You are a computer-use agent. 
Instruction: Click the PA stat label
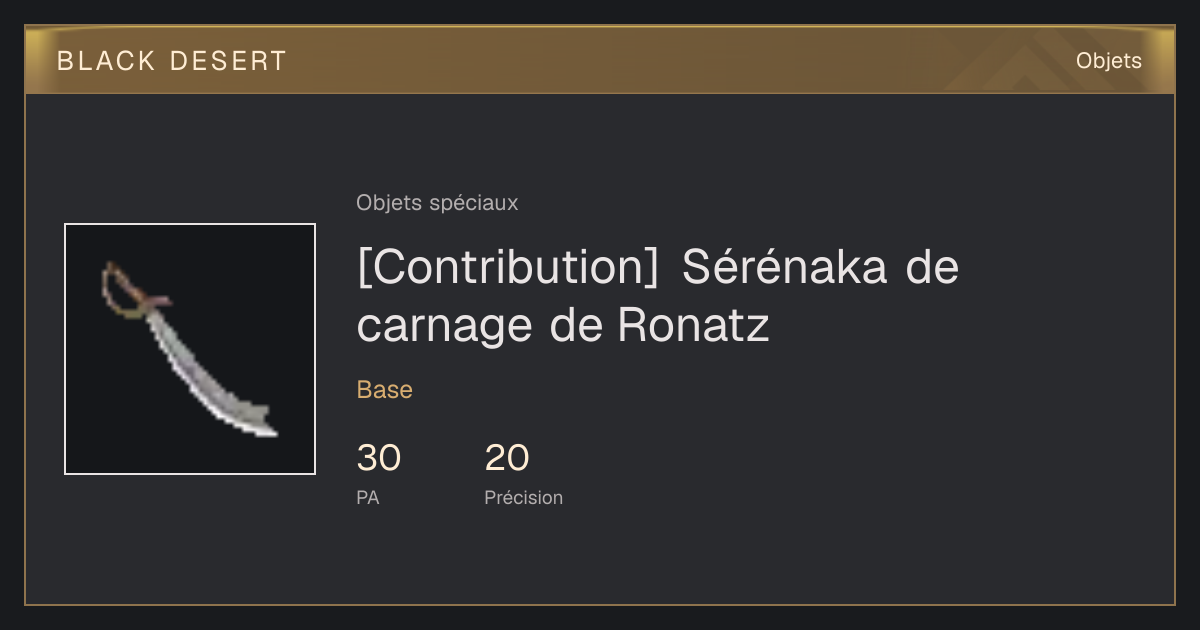pyautogui.click(x=368, y=497)
